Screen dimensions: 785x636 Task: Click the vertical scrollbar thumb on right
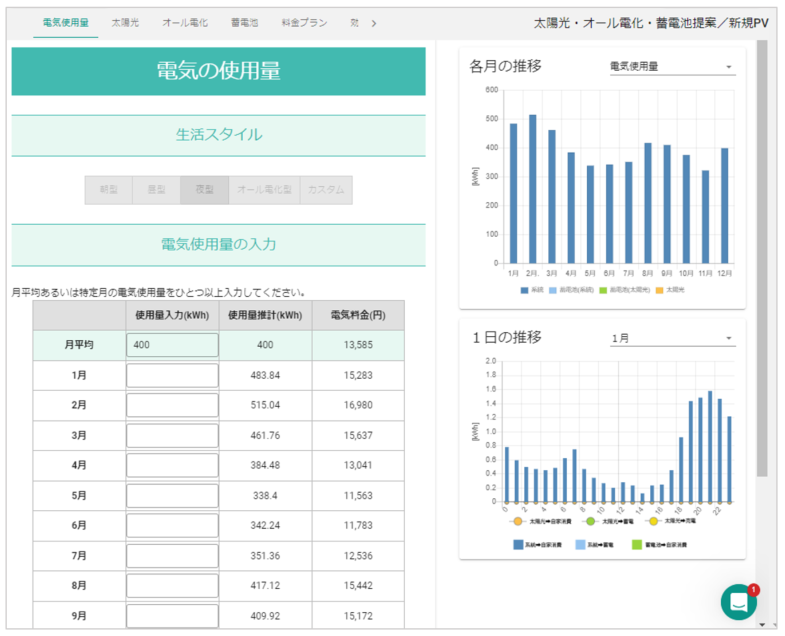[x=762, y=258]
